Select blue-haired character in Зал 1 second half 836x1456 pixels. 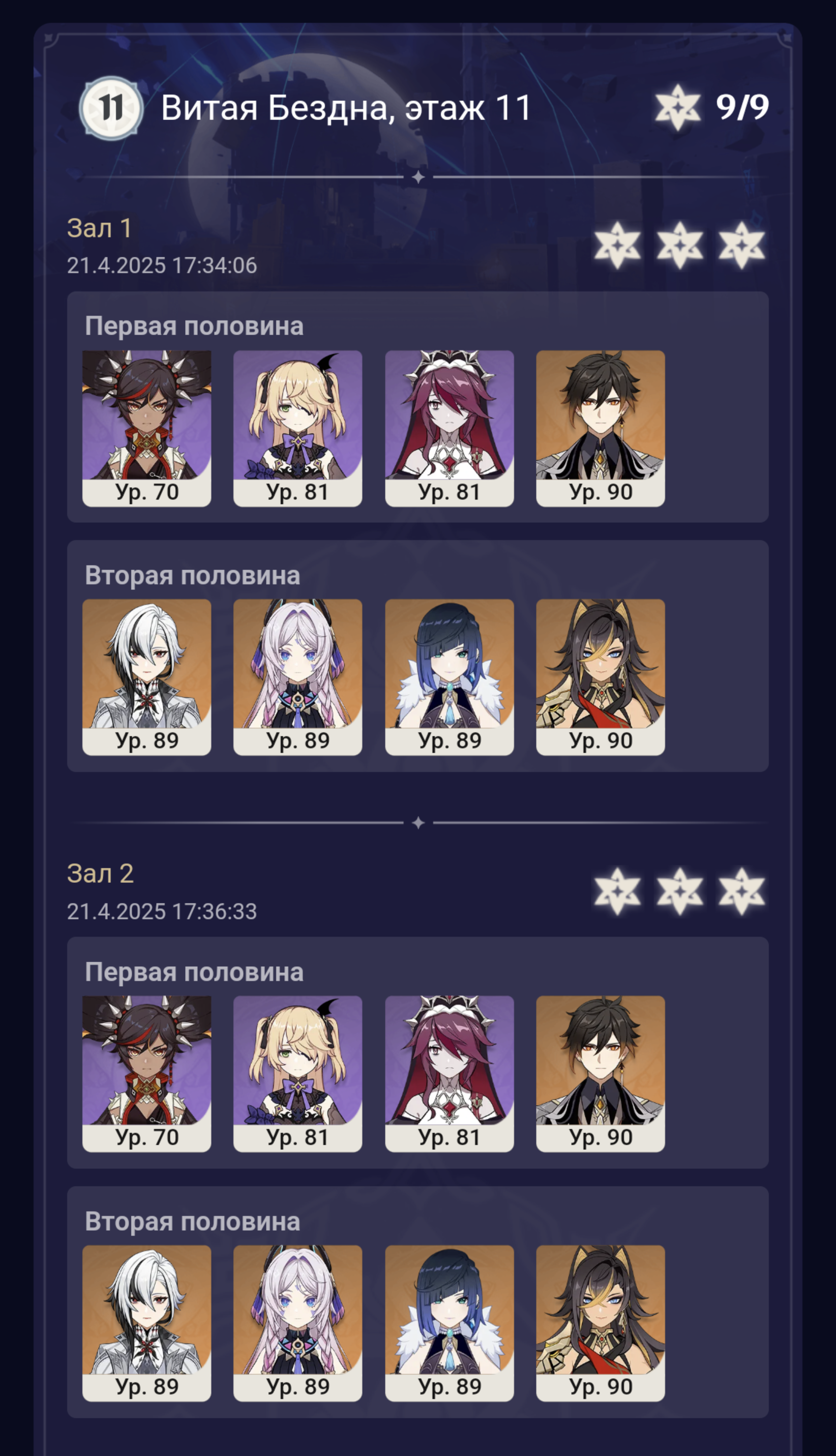click(449, 677)
